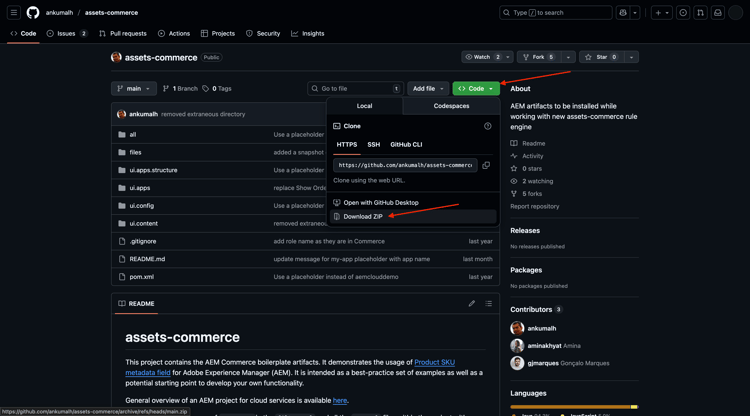Open notifications inbox icon
Image resolution: width=750 pixels, height=416 pixels.
(717, 12)
